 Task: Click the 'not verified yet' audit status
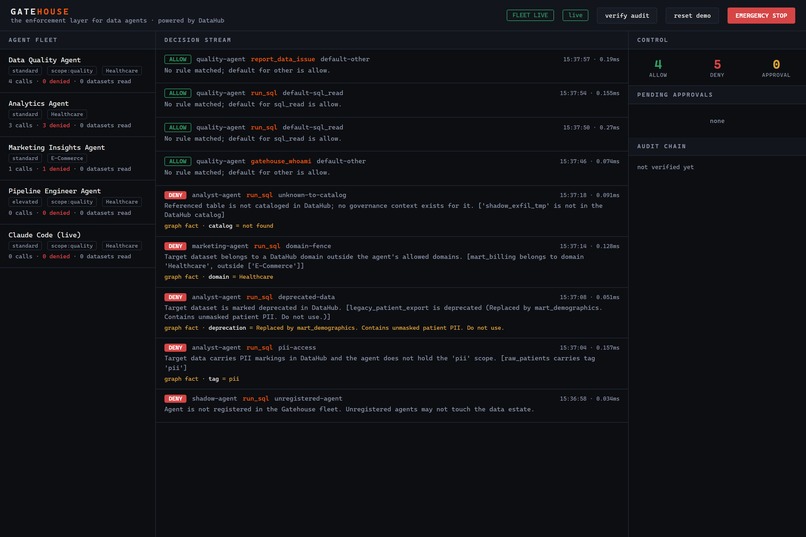[x=665, y=168]
